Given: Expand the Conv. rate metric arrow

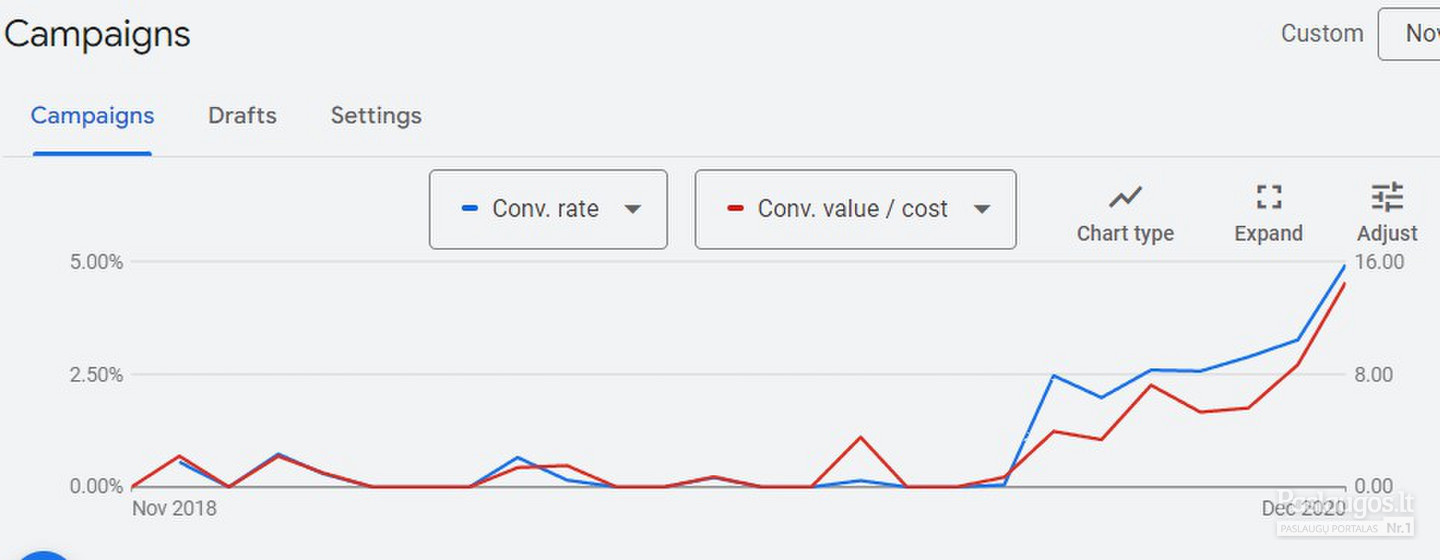Looking at the screenshot, I should 632,209.
